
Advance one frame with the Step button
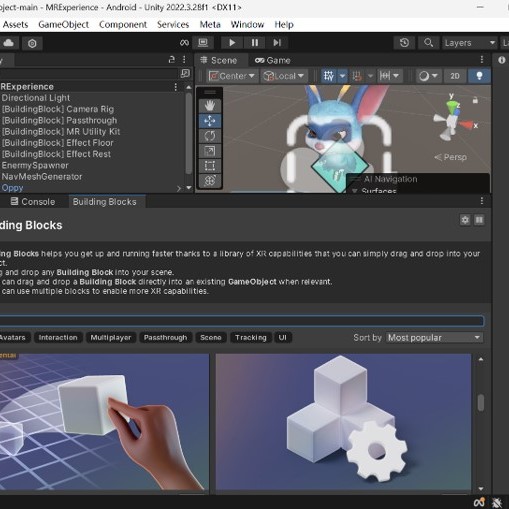277,43
